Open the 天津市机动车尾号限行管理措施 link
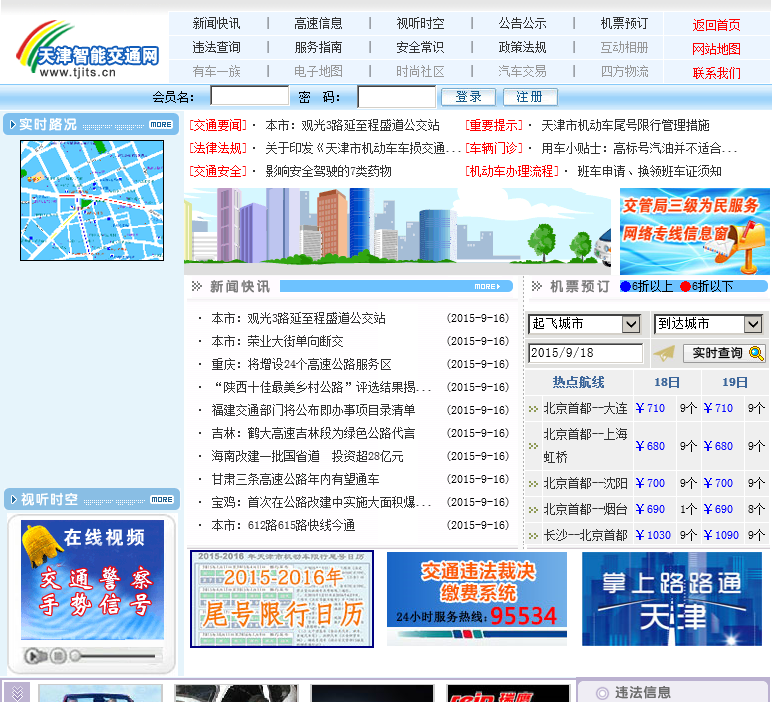This screenshot has height=702, width=772. pyautogui.click(x=625, y=126)
